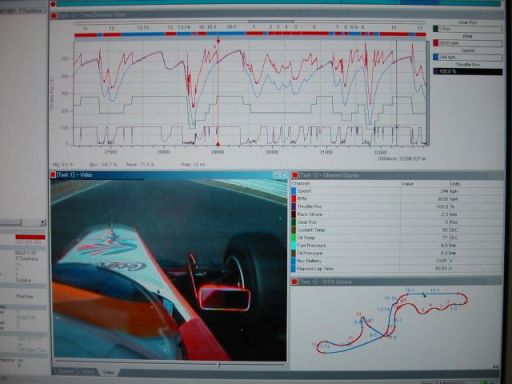The image size is (512, 384).
Task: Select the Fuel Pressure channel row
Action: click(x=397, y=245)
